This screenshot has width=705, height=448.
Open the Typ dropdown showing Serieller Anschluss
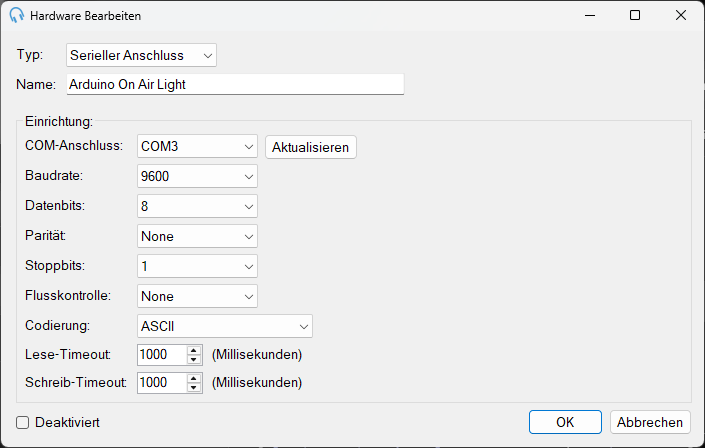(x=141, y=55)
